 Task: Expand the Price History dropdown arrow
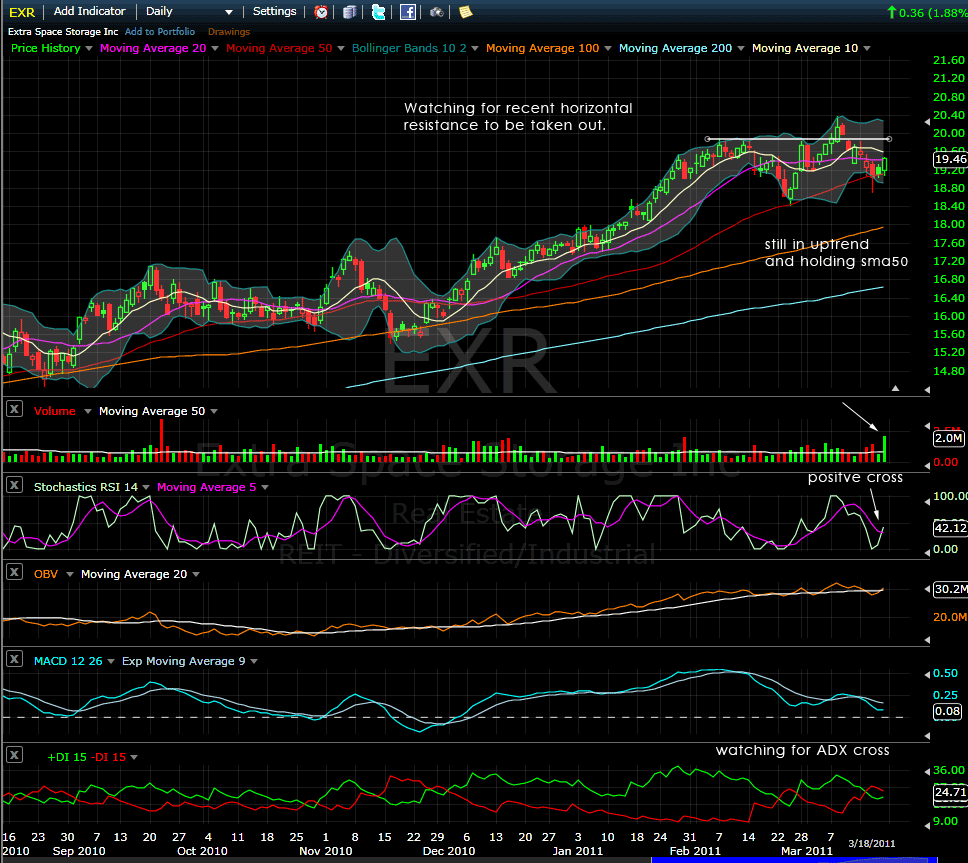coord(89,48)
